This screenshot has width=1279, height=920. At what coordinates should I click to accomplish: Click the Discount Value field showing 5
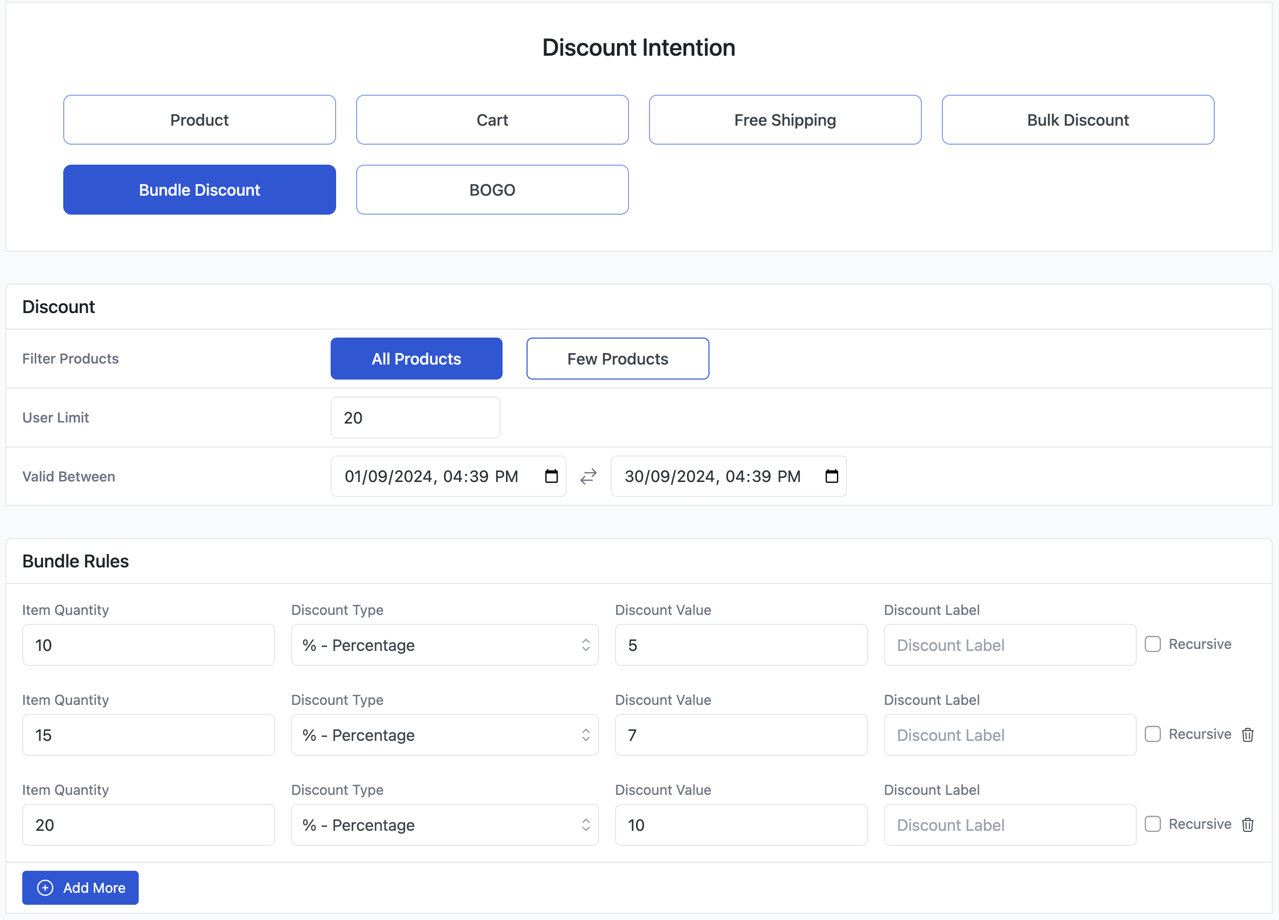click(x=741, y=645)
